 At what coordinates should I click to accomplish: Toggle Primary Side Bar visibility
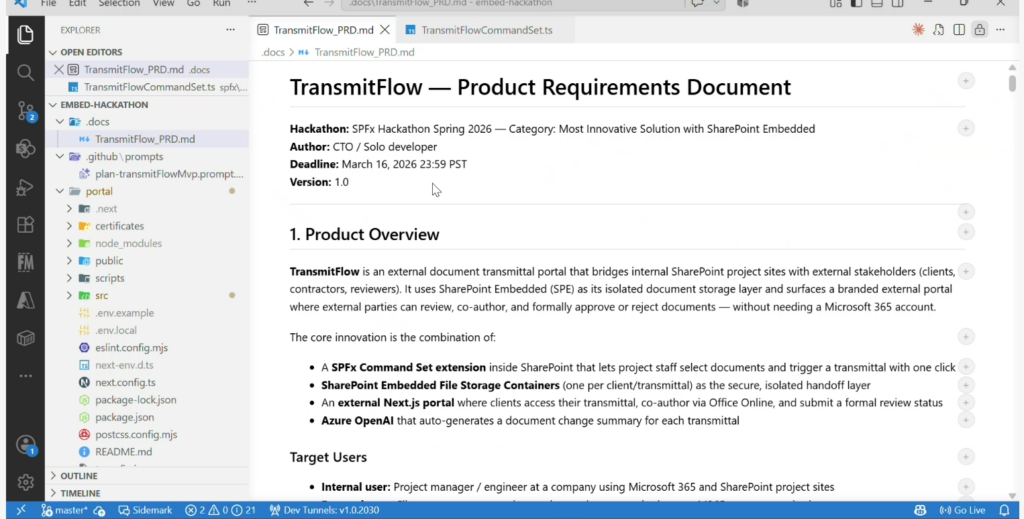[x=856, y=3]
